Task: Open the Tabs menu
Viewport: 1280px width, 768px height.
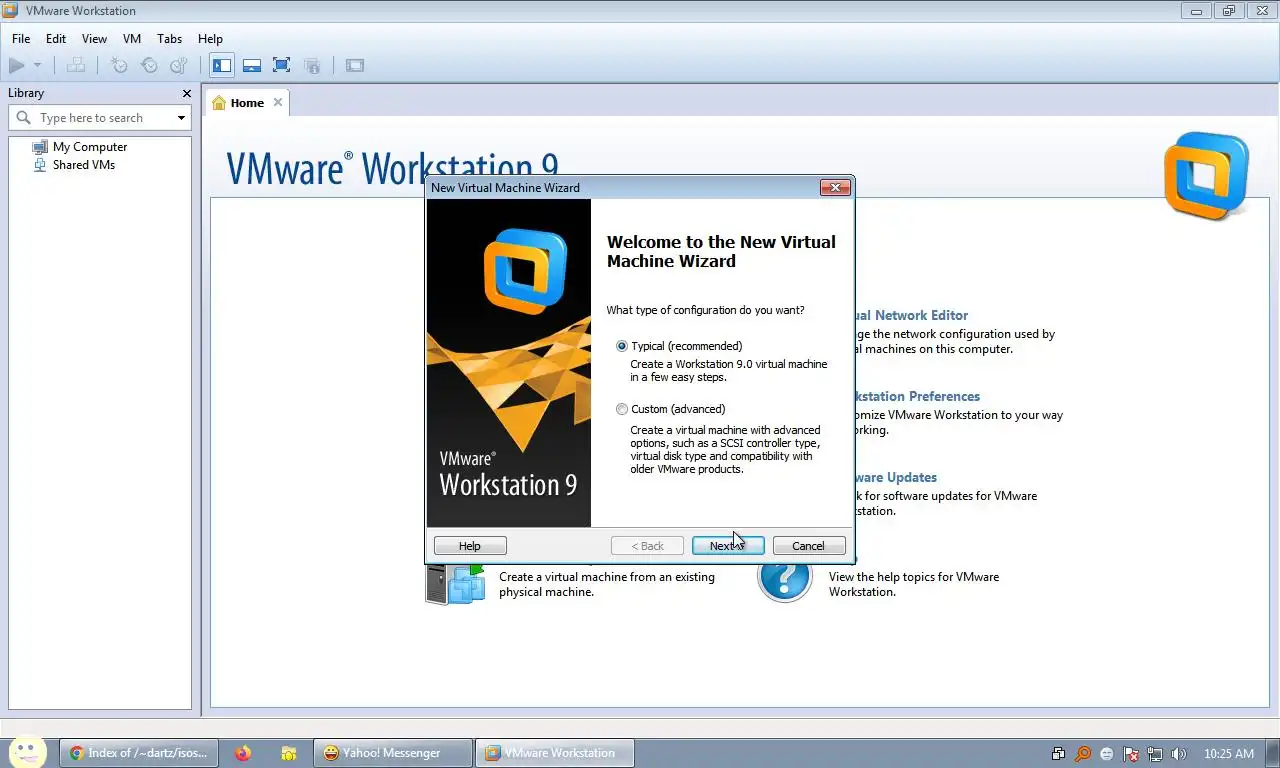Action: [x=170, y=39]
